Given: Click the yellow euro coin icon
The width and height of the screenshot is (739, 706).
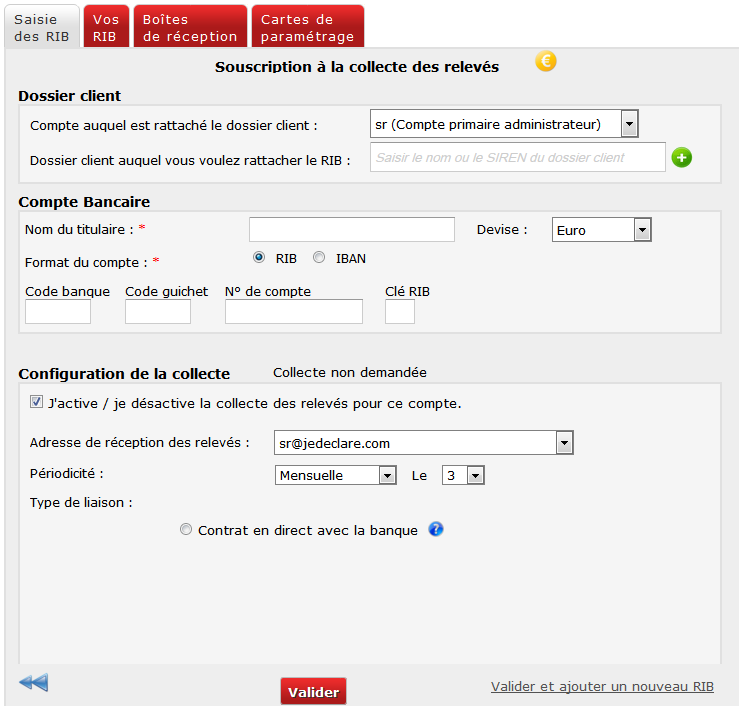Looking at the screenshot, I should pos(546,61).
